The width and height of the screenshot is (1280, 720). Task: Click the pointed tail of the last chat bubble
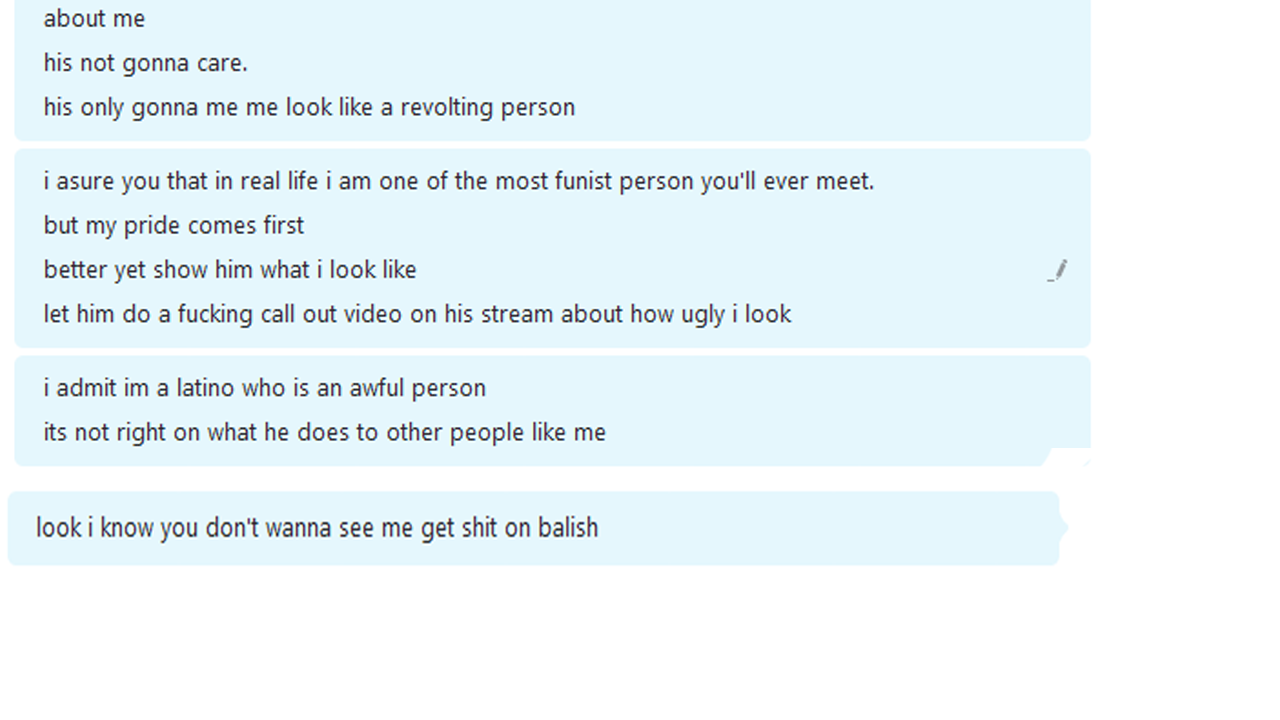(1064, 527)
